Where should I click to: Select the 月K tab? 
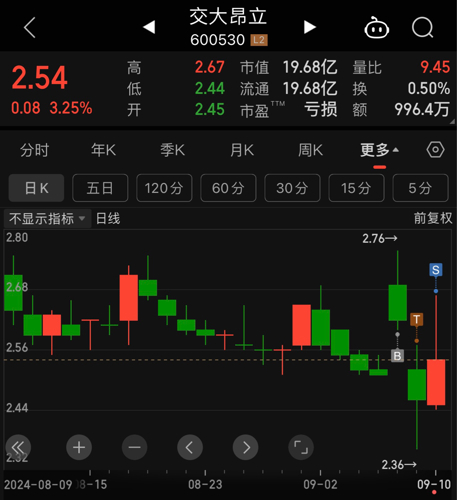click(x=242, y=150)
